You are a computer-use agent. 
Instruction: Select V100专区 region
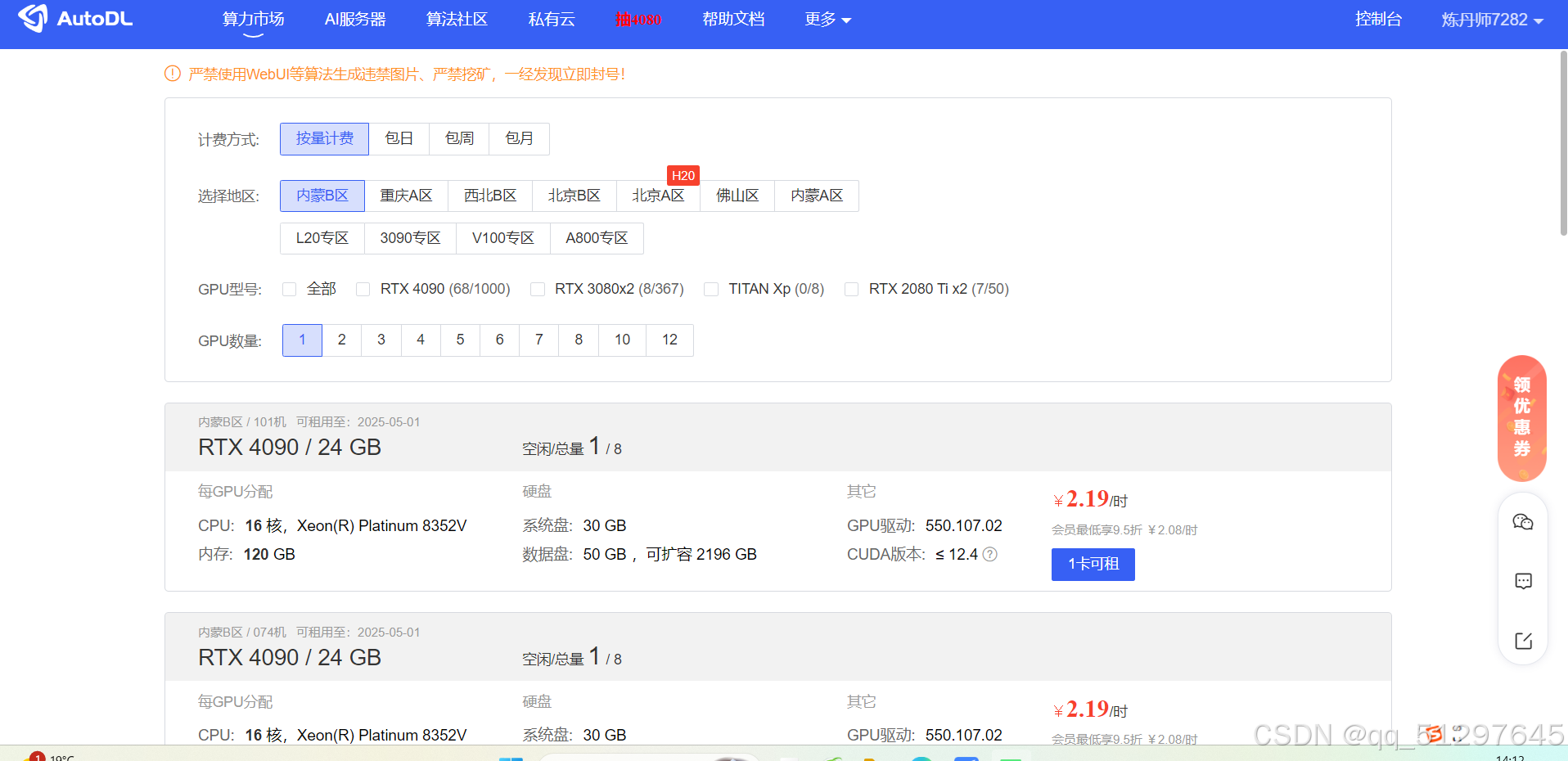click(503, 238)
